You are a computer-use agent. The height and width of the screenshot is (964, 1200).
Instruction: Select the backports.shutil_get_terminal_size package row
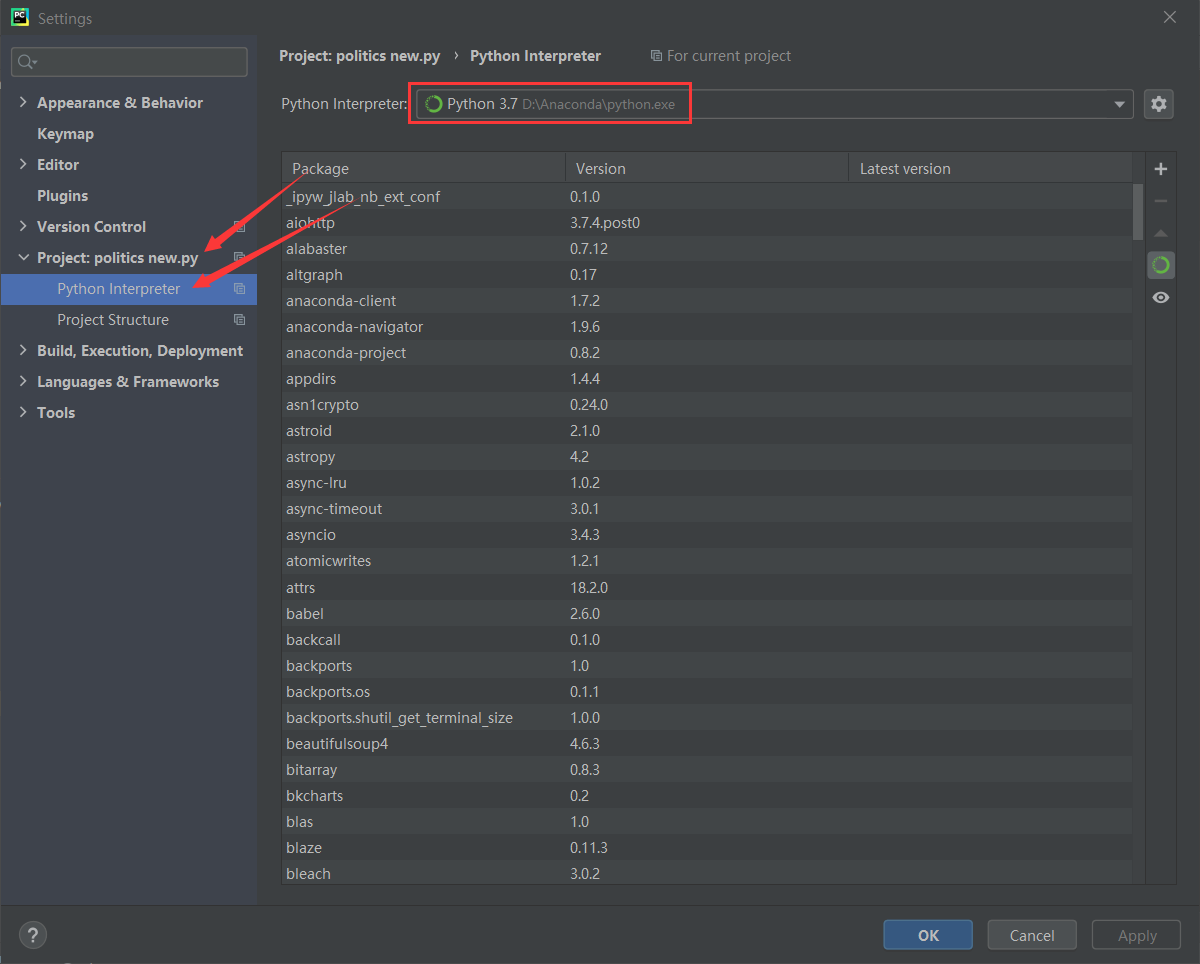point(707,718)
